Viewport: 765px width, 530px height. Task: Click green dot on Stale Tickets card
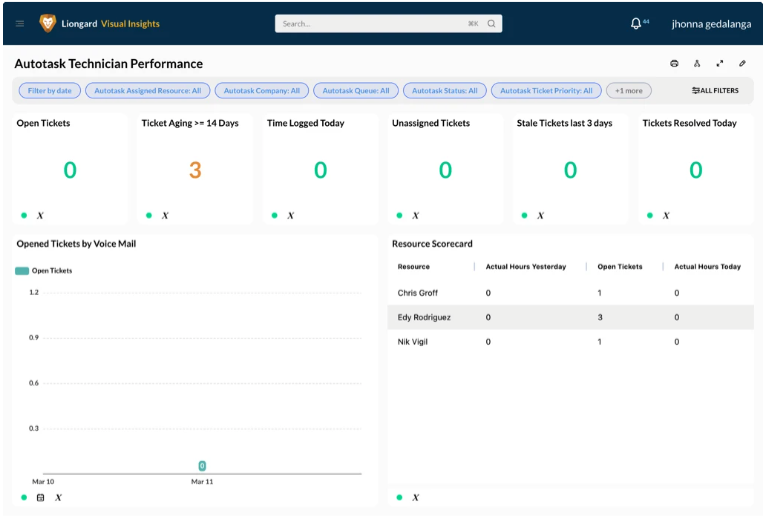click(x=524, y=215)
